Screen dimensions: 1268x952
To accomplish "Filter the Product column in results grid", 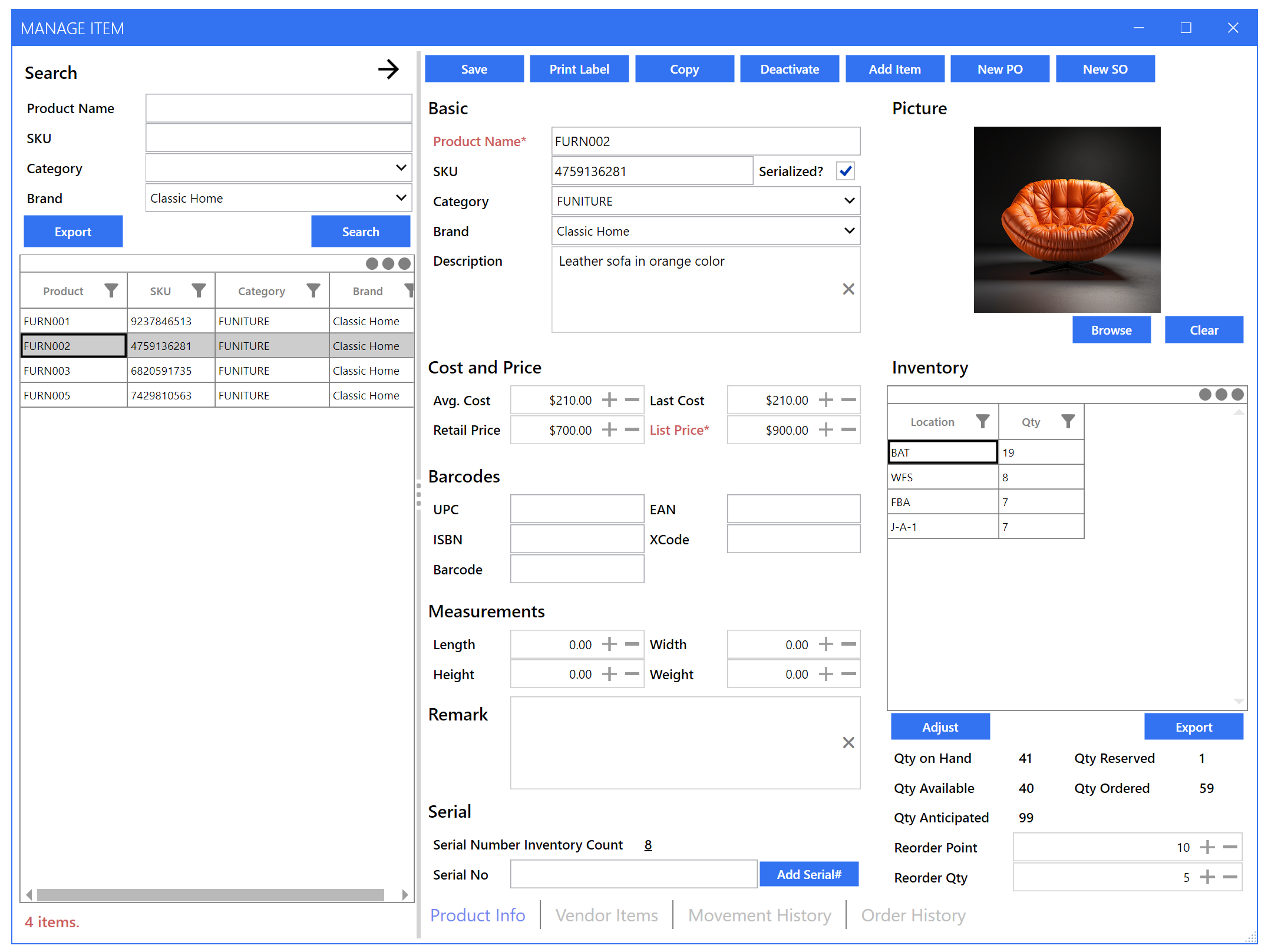I will [111, 290].
